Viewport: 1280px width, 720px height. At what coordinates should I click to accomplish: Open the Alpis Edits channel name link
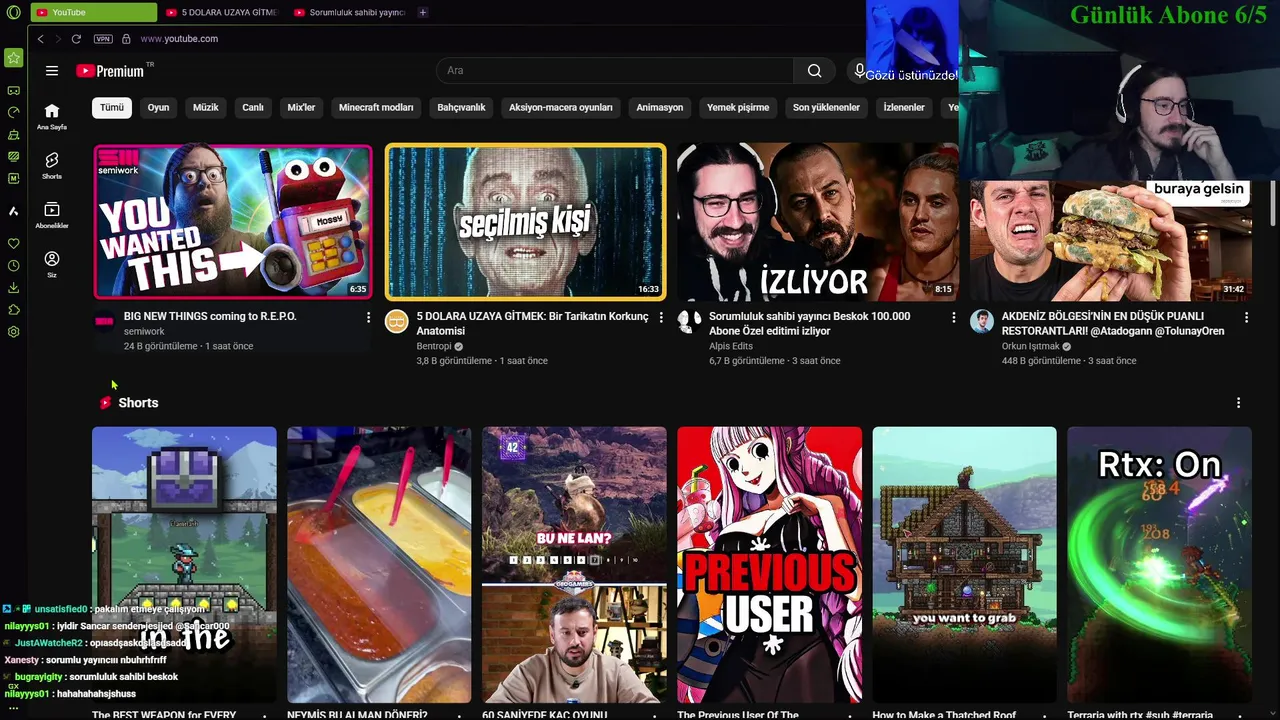click(x=731, y=346)
